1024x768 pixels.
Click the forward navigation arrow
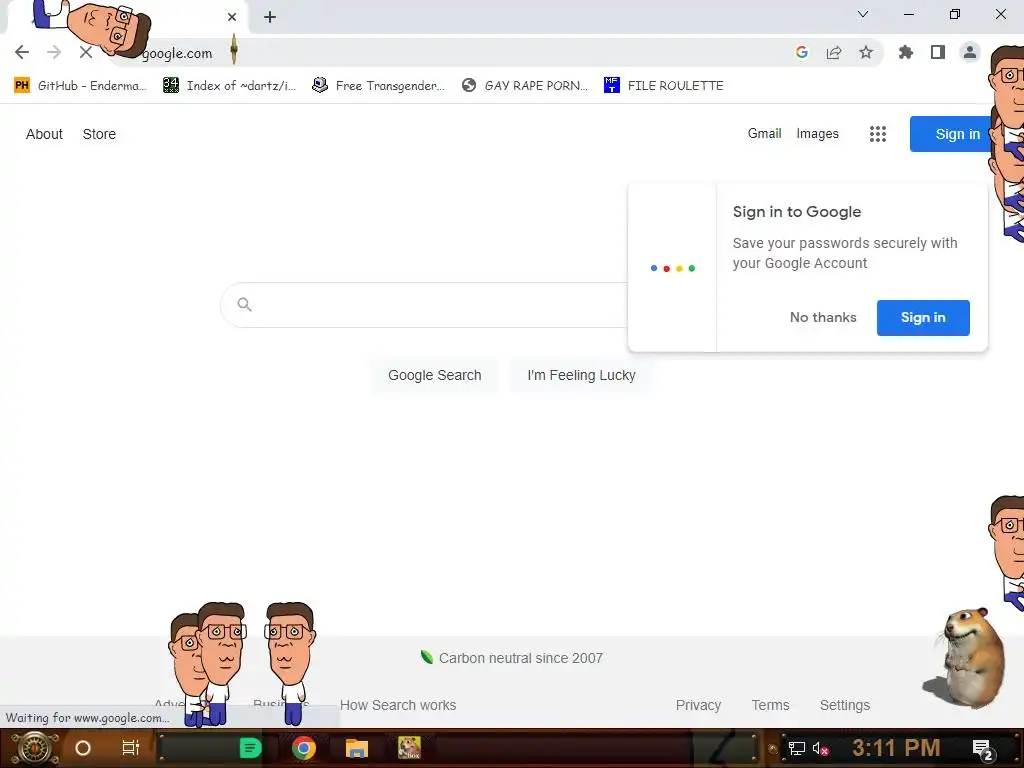click(54, 52)
